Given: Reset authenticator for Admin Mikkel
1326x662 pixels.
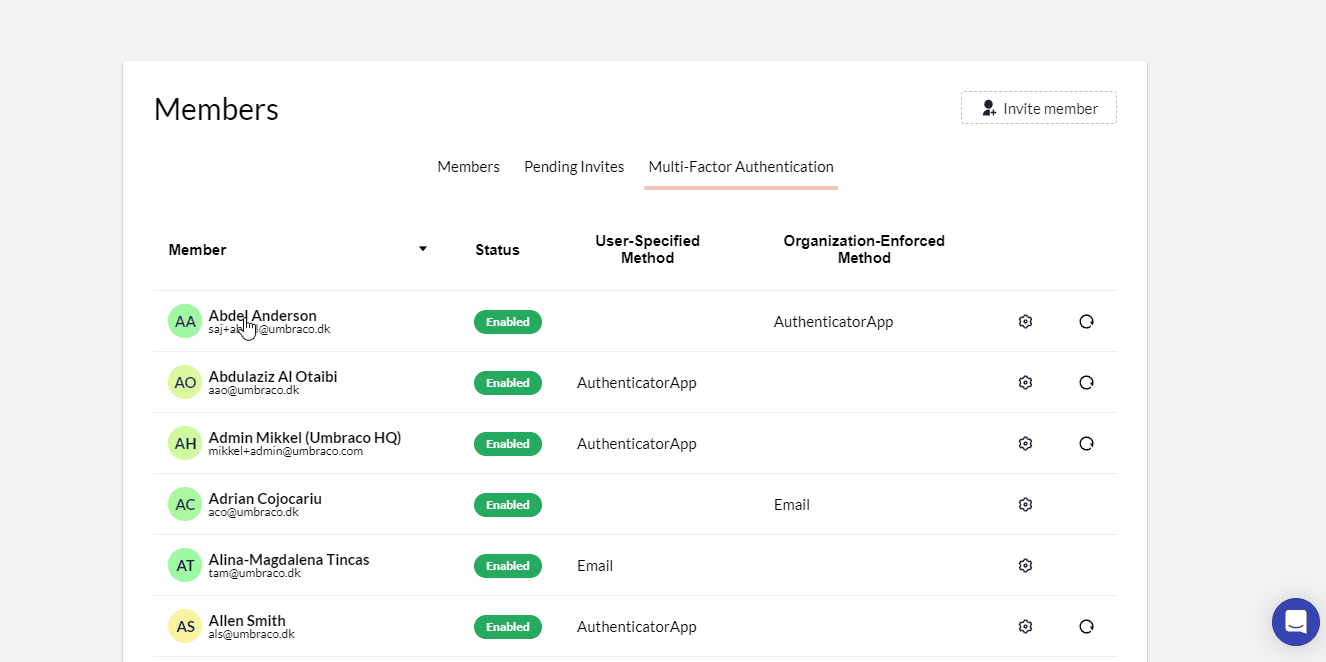Looking at the screenshot, I should click(1087, 443).
